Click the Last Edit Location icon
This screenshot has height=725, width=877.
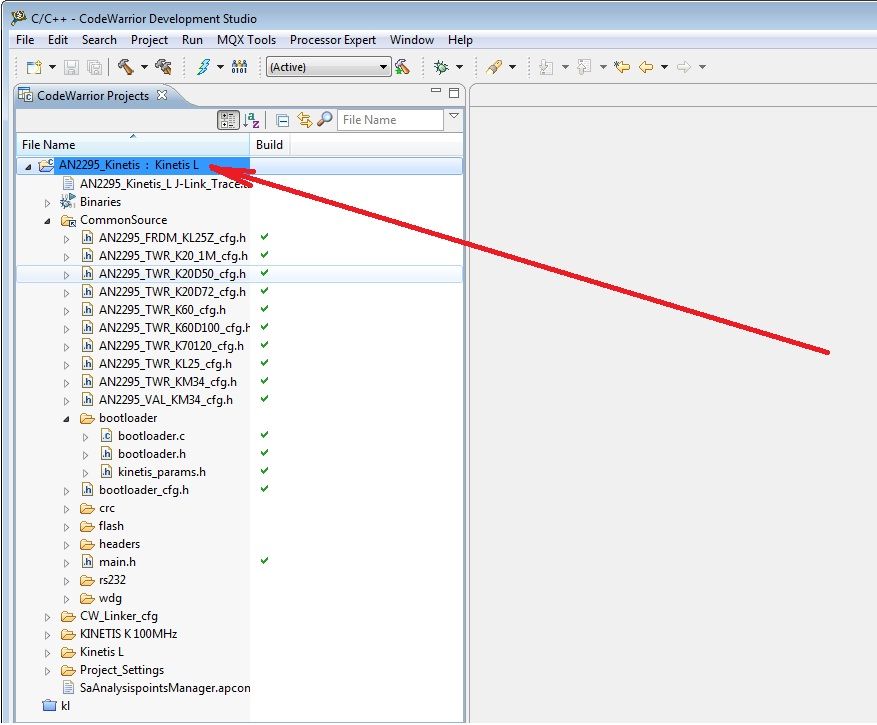(x=622, y=67)
